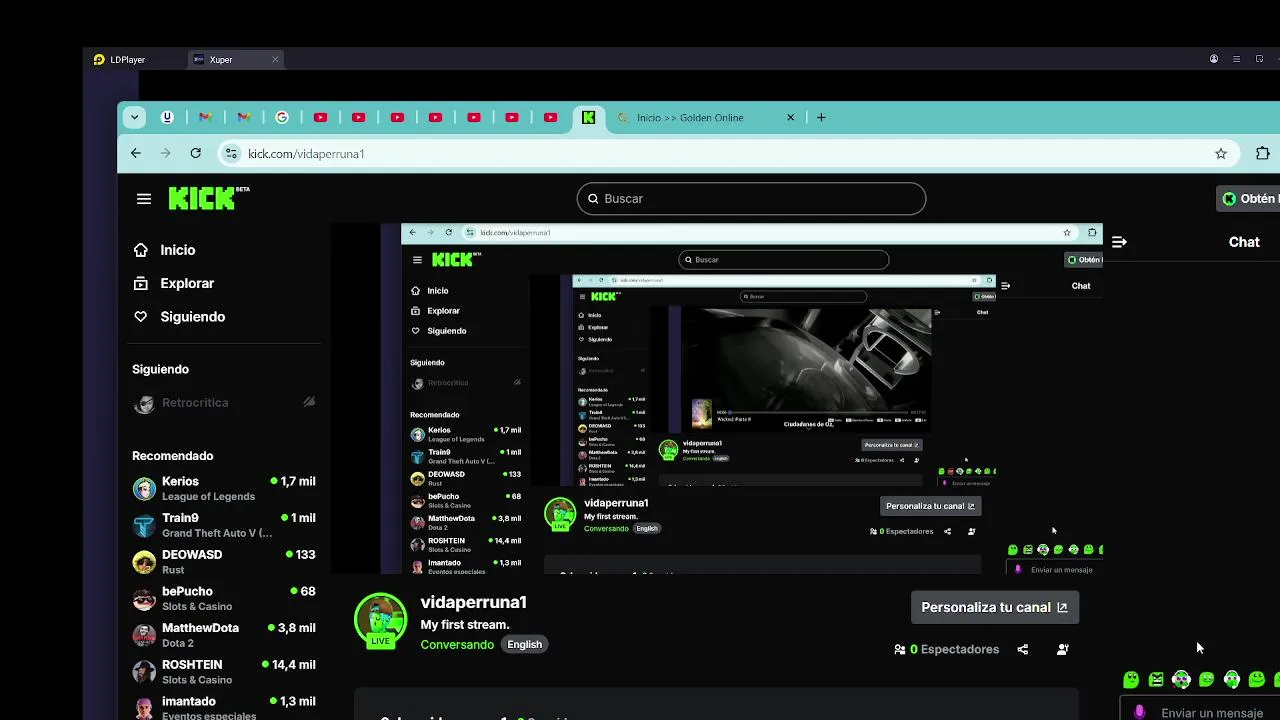
Task: Click Train9 channel avatar
Action: pyautogui.click(x=144, y=525)
